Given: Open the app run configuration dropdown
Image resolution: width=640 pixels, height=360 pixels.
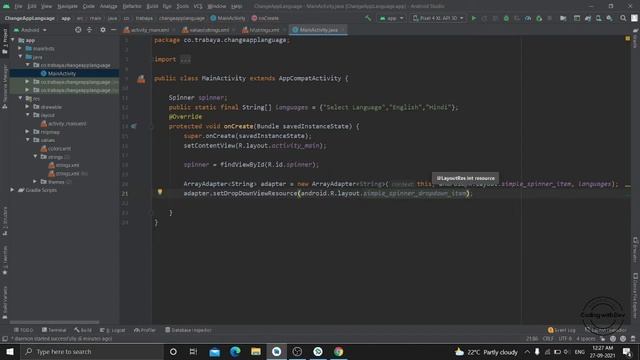Looking at the screenshot, I should pyautogui.click(x=391, y=18).
